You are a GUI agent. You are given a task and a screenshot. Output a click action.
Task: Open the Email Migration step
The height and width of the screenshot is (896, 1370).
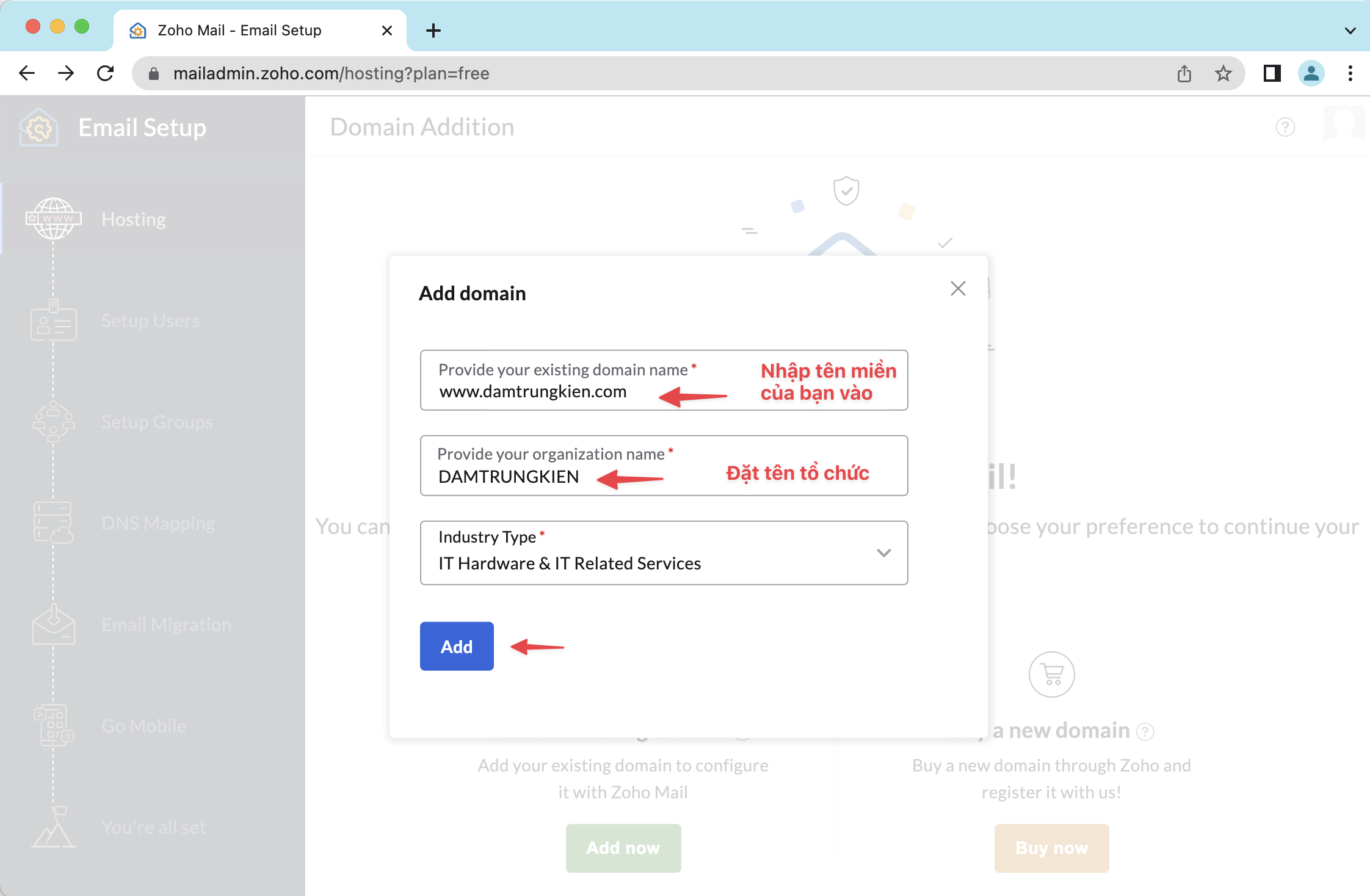click(x=166, y=624)
